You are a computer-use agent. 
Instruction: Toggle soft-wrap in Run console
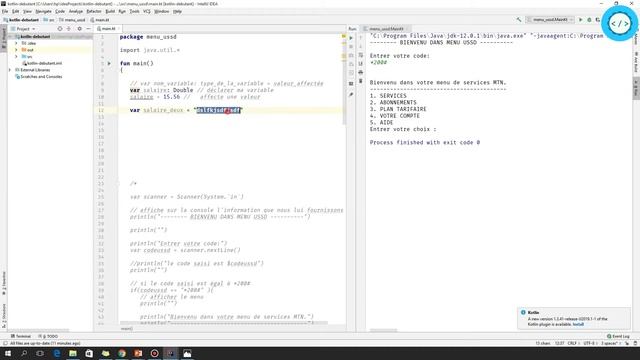[x=360, y=55]
